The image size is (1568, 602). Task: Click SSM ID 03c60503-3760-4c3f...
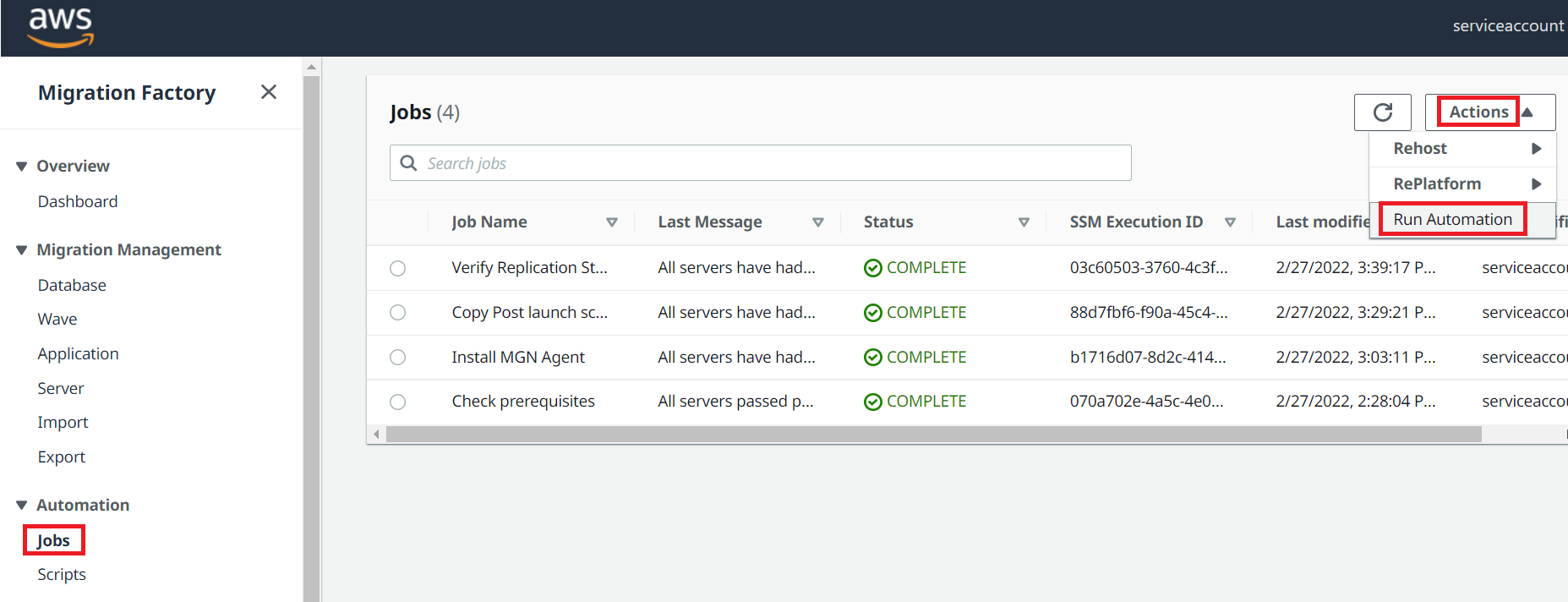[x=1149, y=268]
